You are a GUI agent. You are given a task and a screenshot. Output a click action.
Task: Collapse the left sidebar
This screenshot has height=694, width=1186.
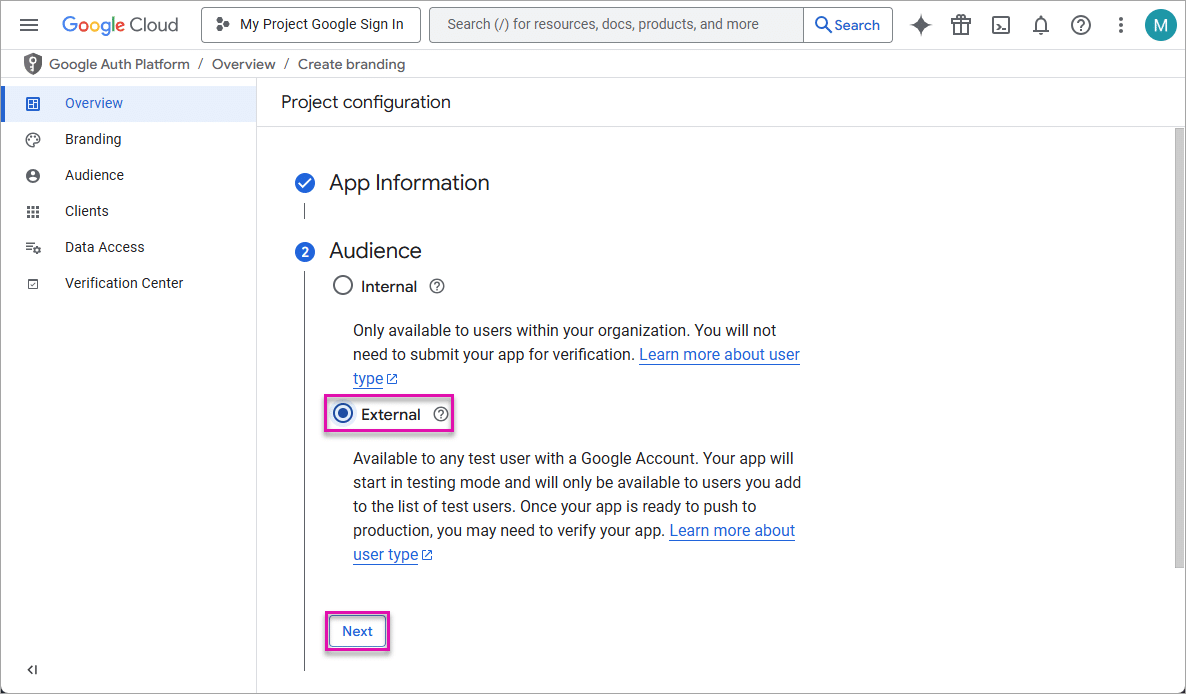click(x=31, y=669)
